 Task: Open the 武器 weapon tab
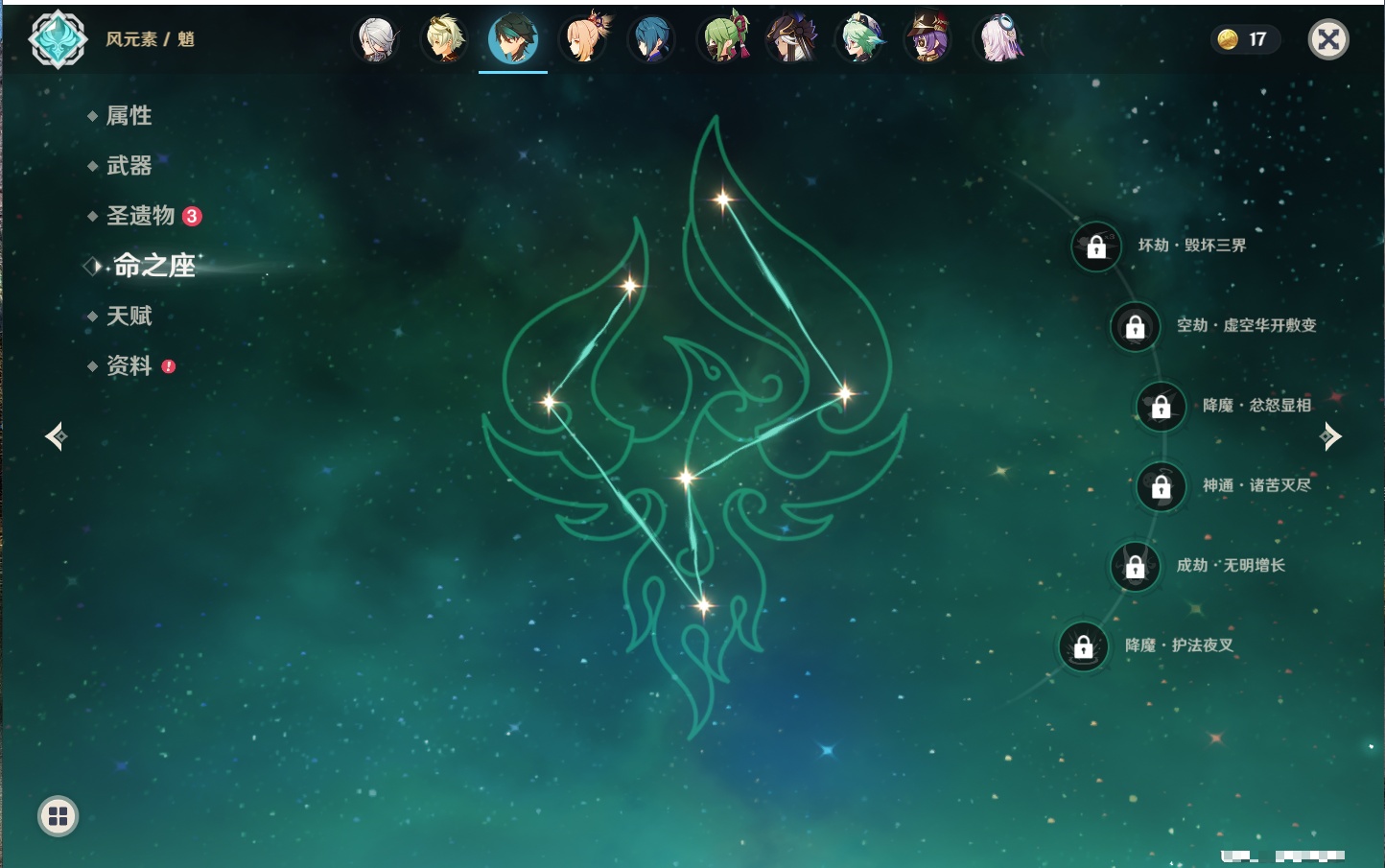pyautogui.click(x=129, y=166)
